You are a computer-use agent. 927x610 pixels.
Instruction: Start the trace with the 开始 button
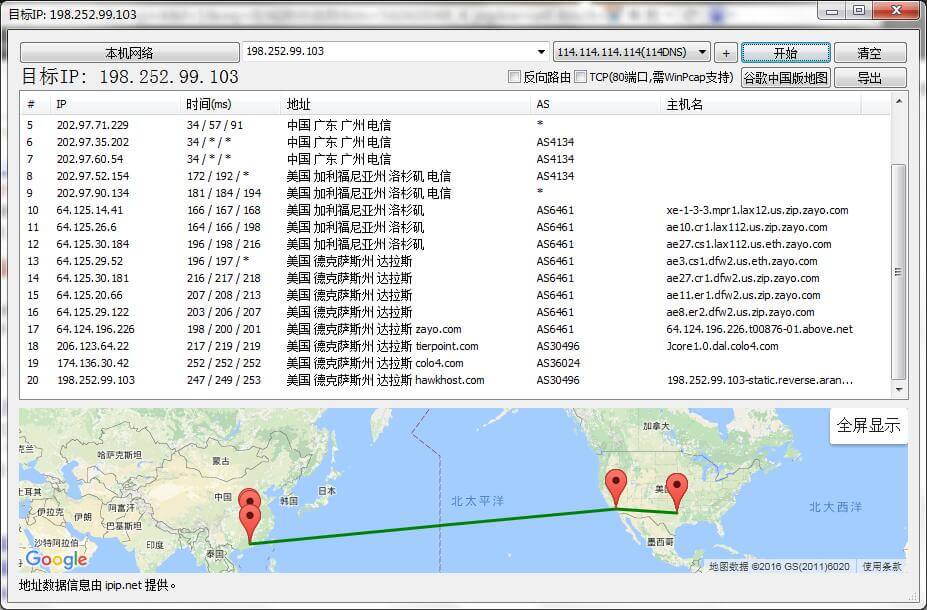coord(786,52)
